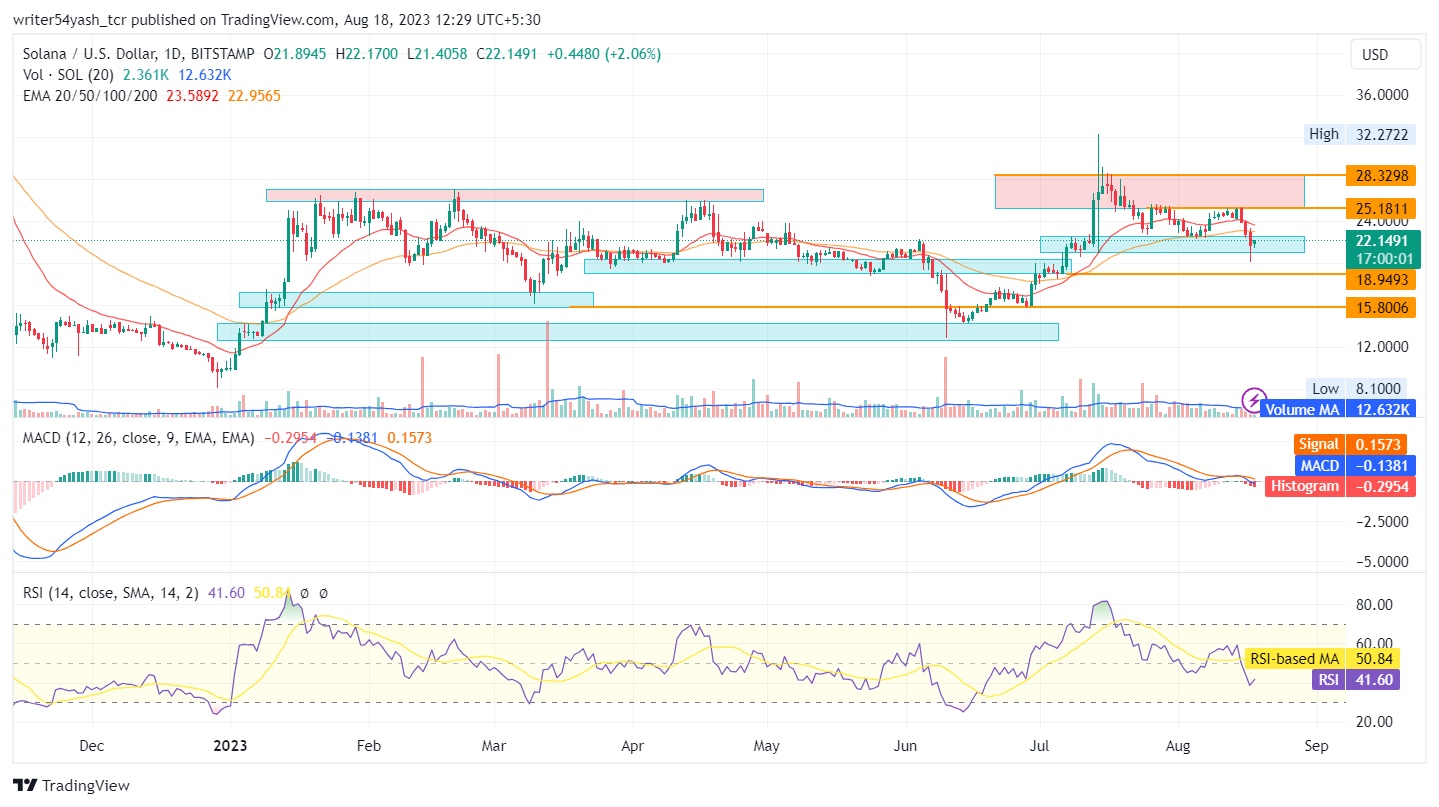Click the 12.0000 price axis value
The width and height of the screenshot is (1439, 807).
1382,347
